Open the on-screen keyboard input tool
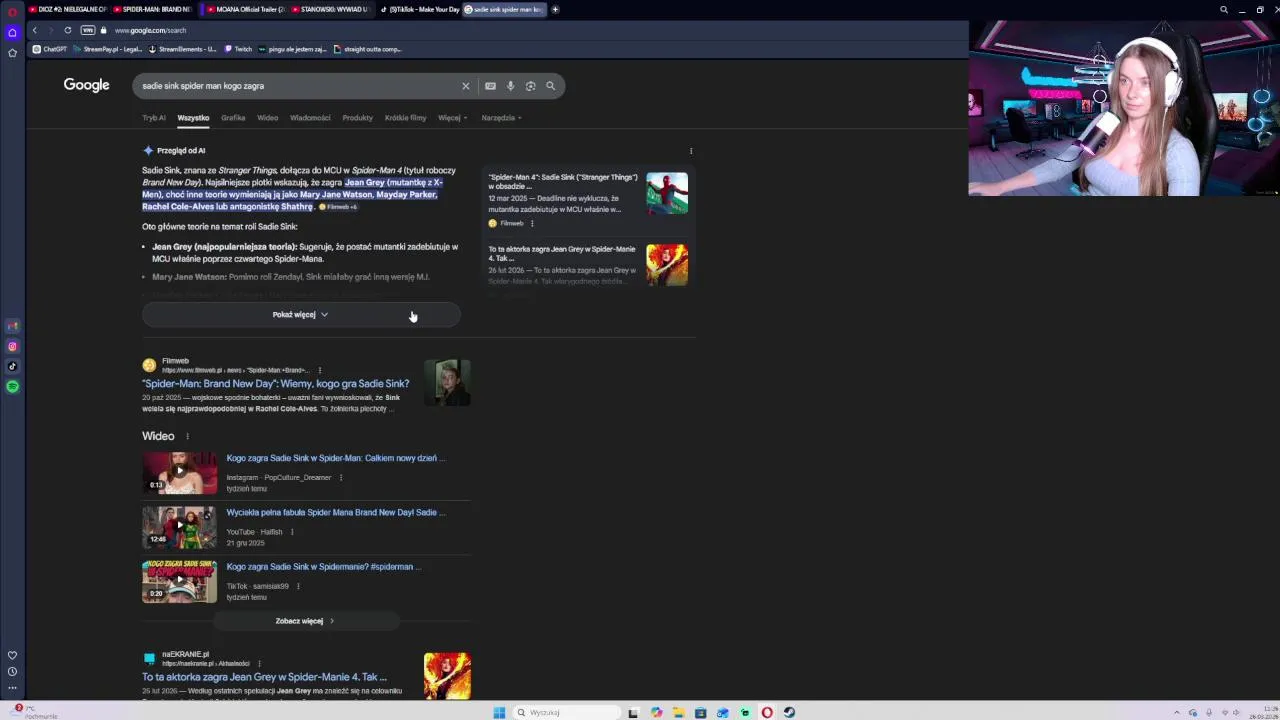The height and width of the screenshot is (720, 1280). (x=490, y=86)
